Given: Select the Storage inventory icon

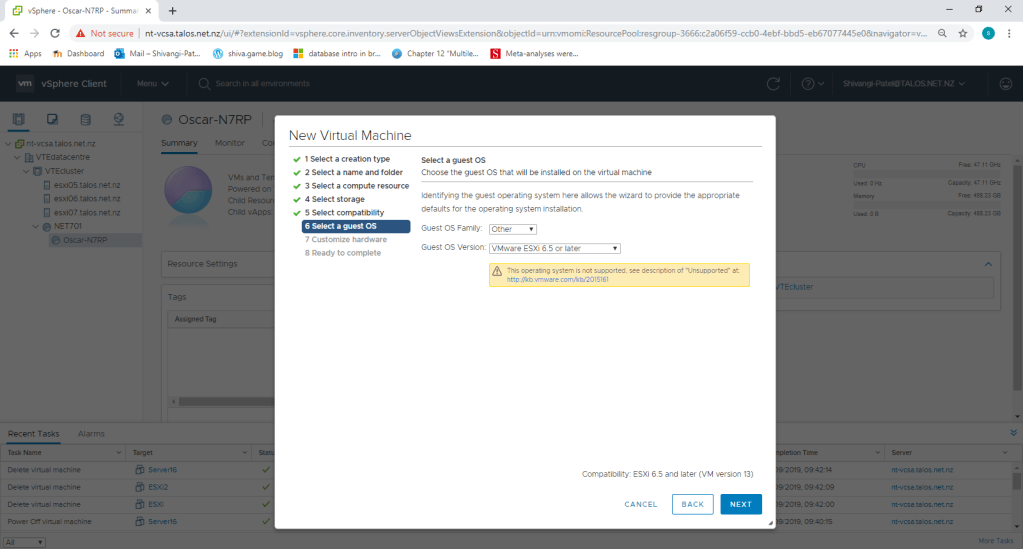Looking at the screenshot, I should click(86, 120).
